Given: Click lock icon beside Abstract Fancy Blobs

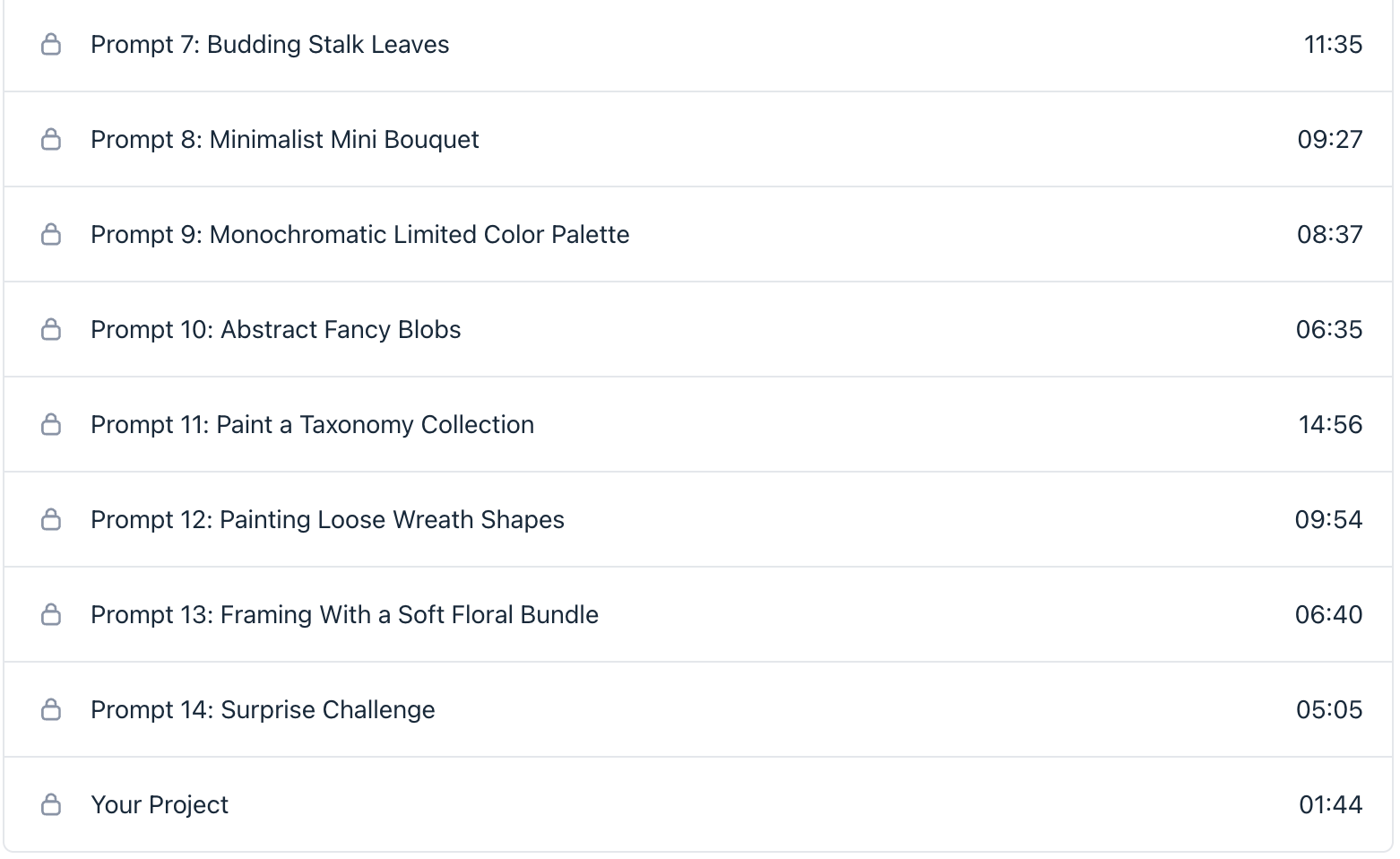Looking at the screenshot, I should click(x=51, y=329).
